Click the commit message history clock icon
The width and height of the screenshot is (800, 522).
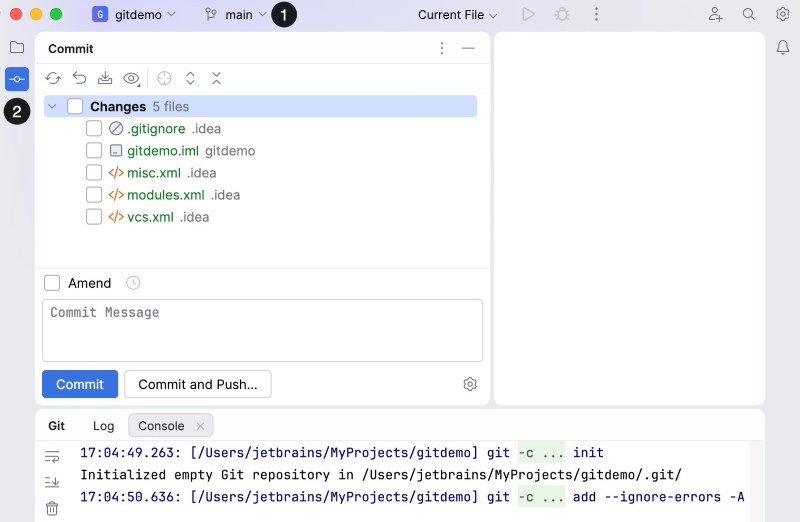[x=133, y=283]
